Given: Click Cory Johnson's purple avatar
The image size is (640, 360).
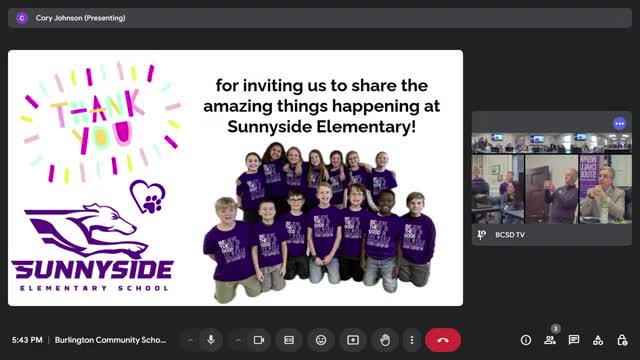Looking at the screenshot, I should (x=22, y=18).
